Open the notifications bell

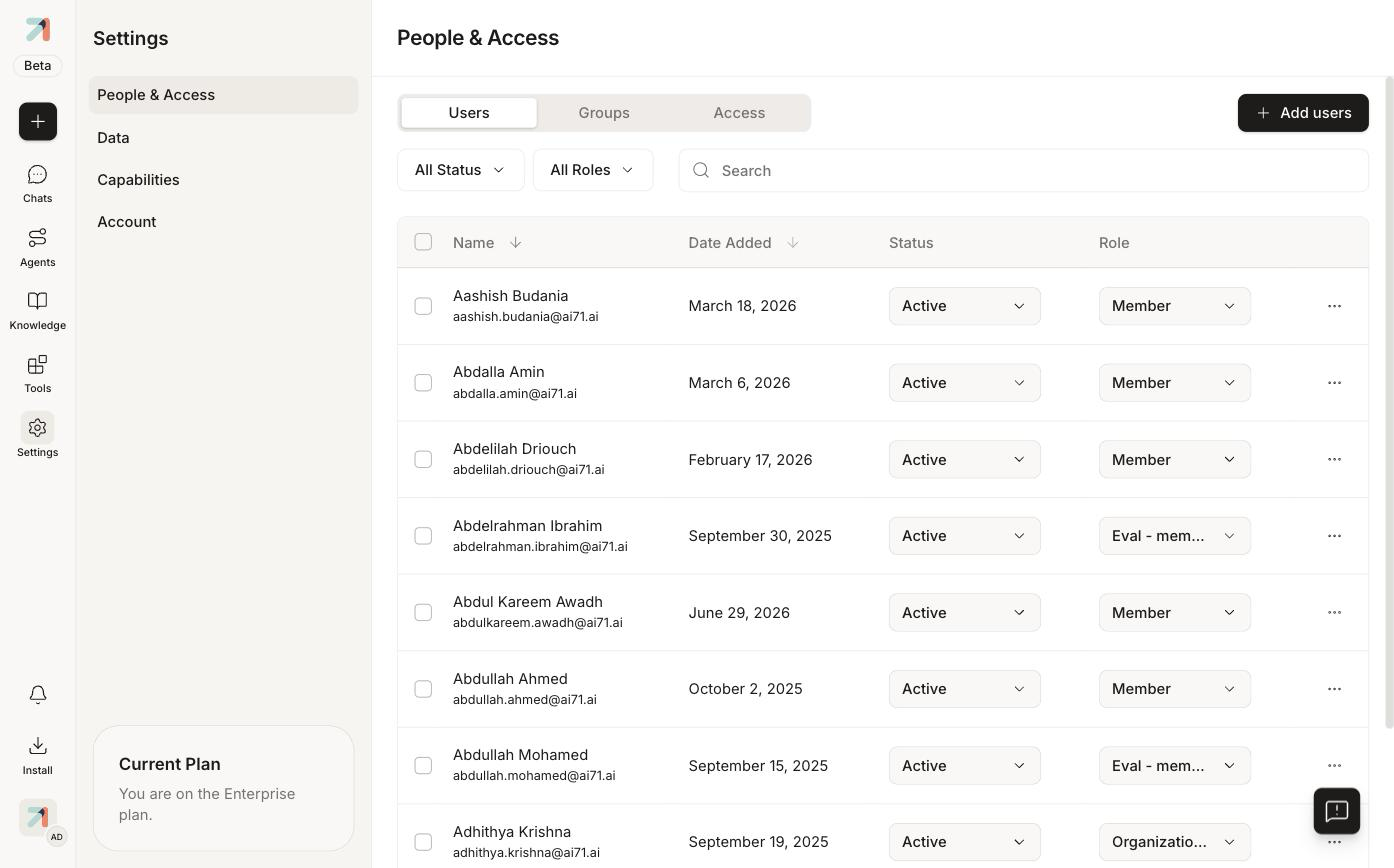pos(38,694)
